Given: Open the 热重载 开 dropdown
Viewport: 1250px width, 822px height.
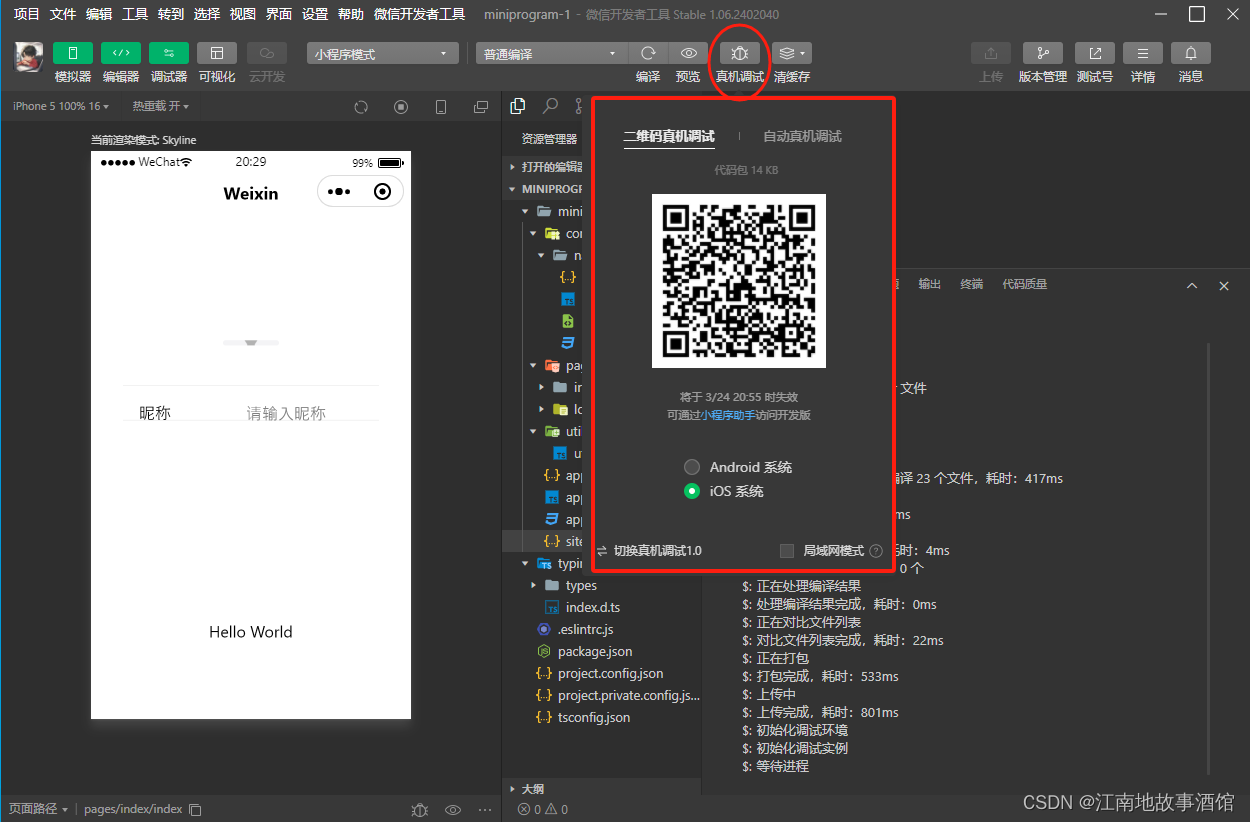Looking at the screenshot, I should (161, 106).
